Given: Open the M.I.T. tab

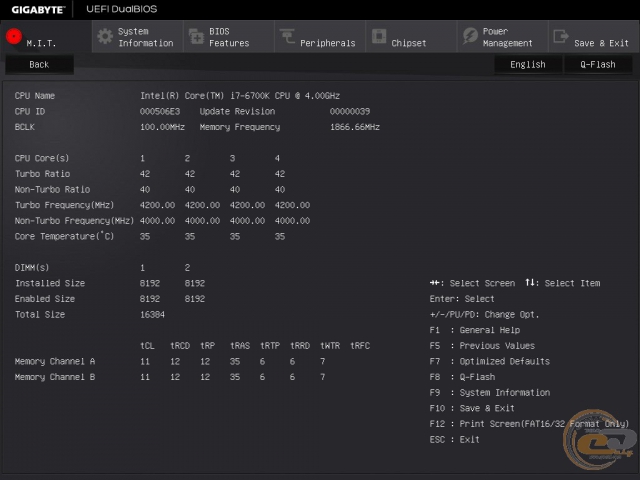Looking at the screenshot, I should click(46, 37).
